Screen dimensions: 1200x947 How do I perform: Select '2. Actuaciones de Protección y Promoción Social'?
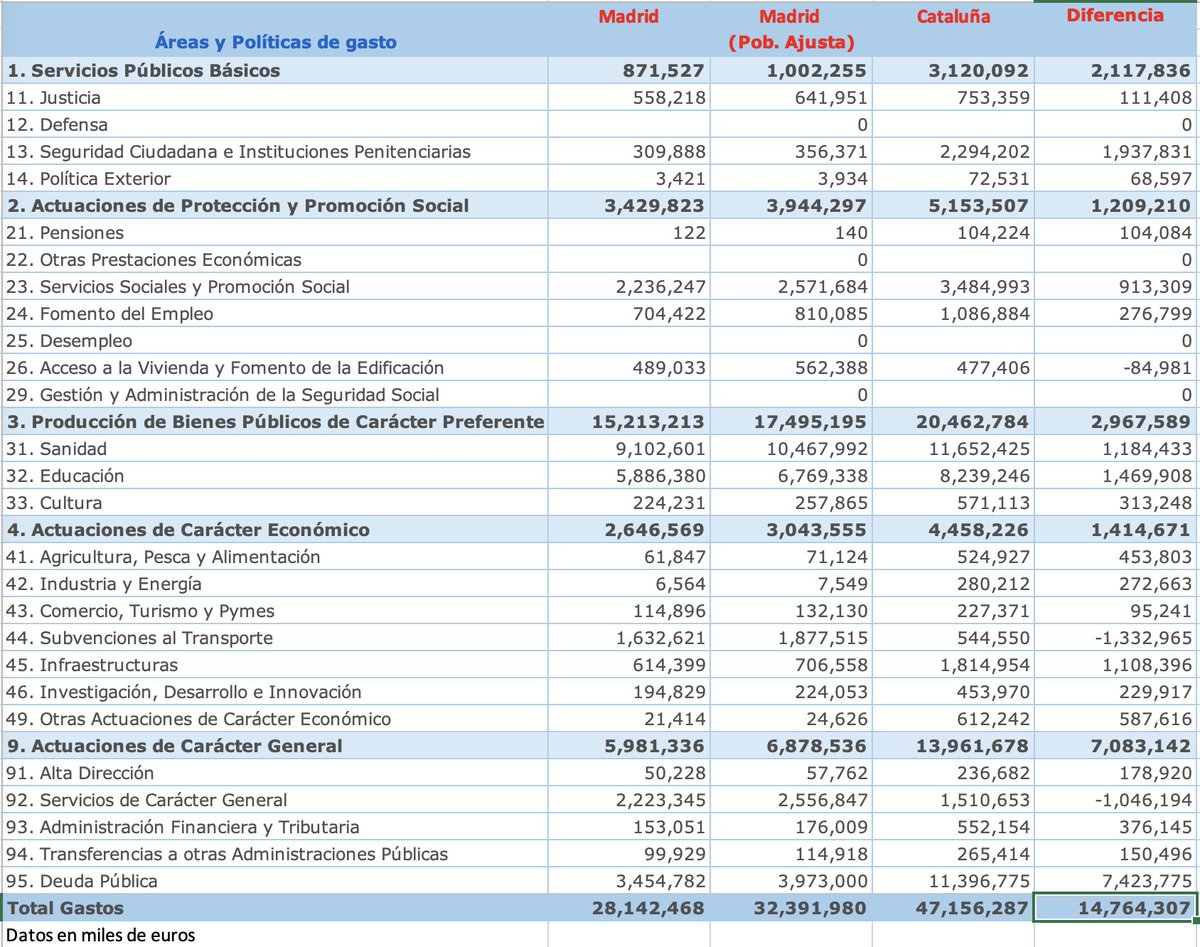pos(237,205)
